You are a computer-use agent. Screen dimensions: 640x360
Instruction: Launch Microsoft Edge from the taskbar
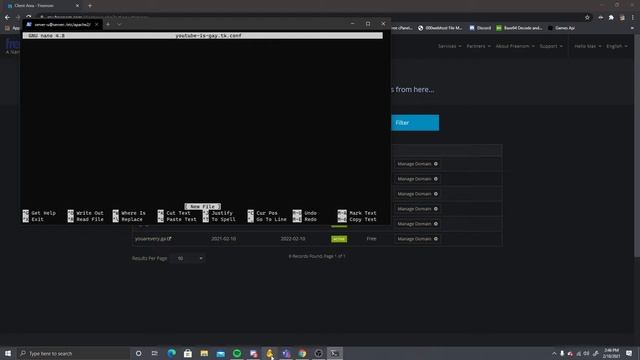pos(171,353)
